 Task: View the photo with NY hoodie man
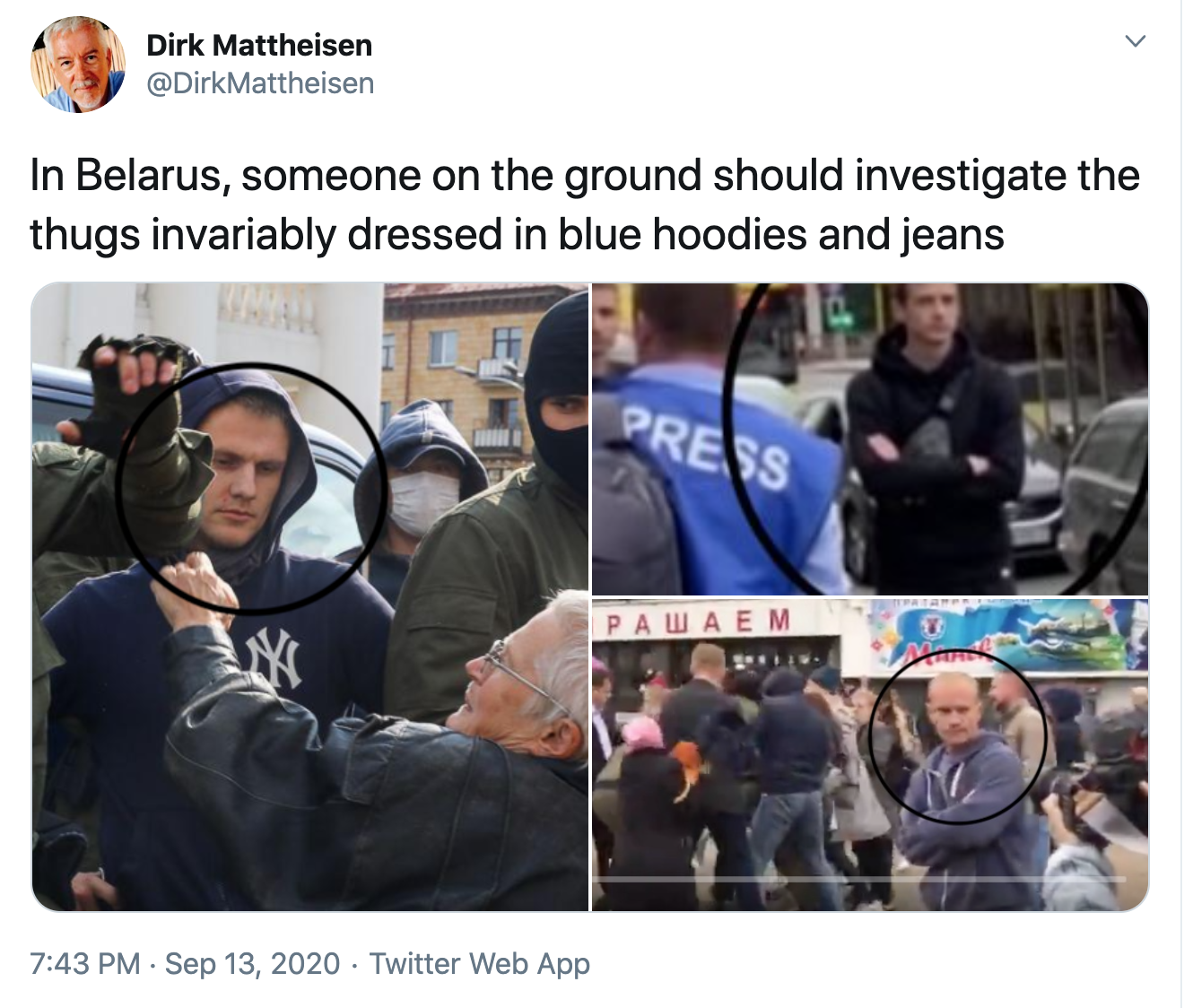pyautogui.click(x=309, y=596)
